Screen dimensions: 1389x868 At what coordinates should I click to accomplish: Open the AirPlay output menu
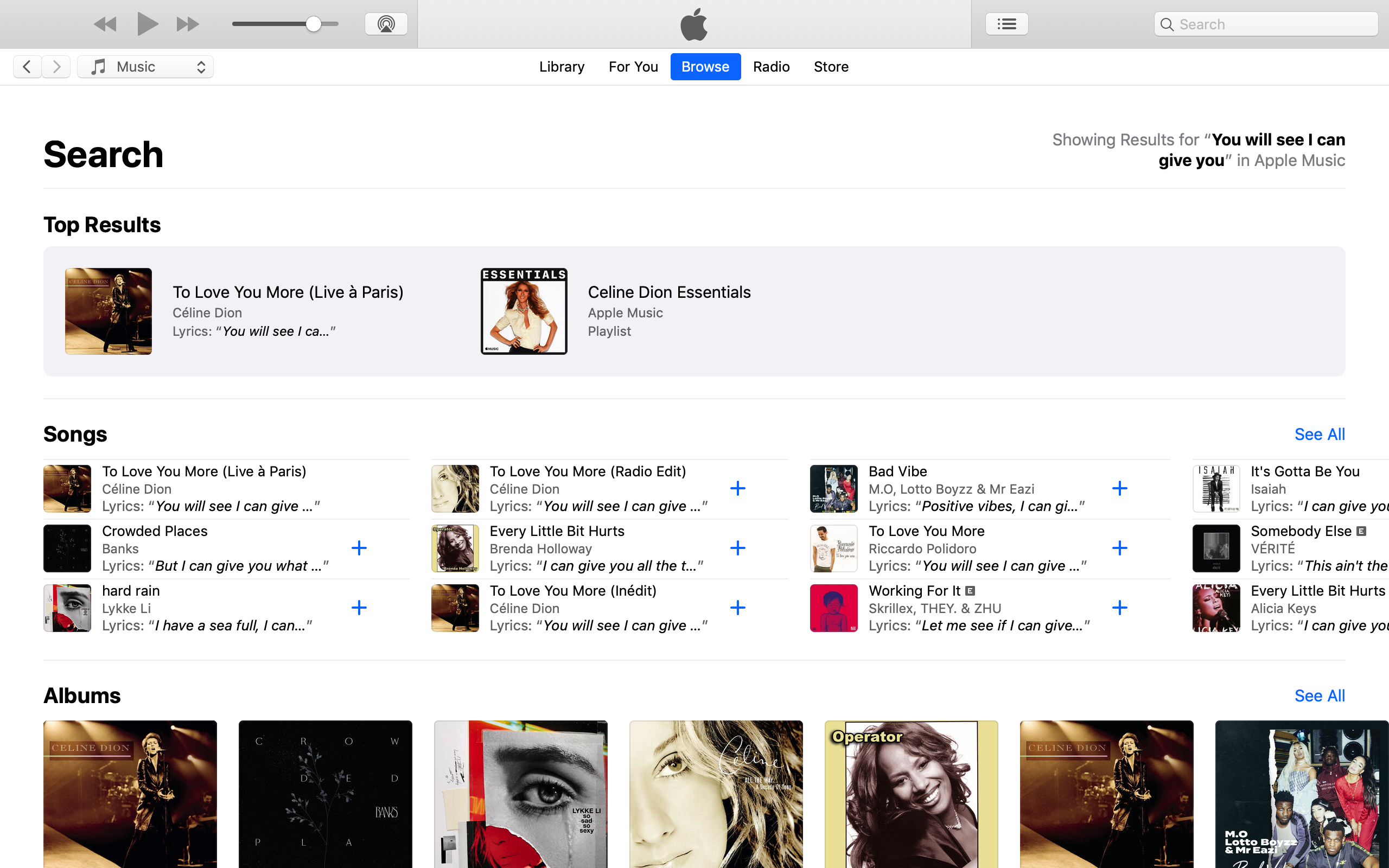[386, 24]
